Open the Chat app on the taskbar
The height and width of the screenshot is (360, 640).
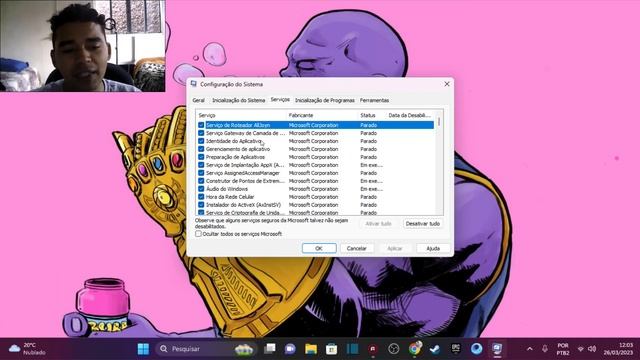(290, 349)
